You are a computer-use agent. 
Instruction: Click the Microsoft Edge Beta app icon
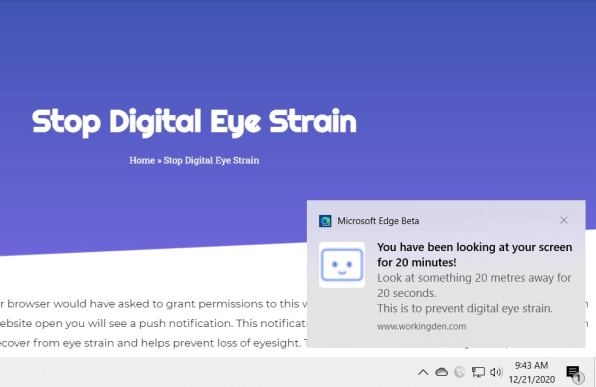pyautogui.click(x=325, y=221)
